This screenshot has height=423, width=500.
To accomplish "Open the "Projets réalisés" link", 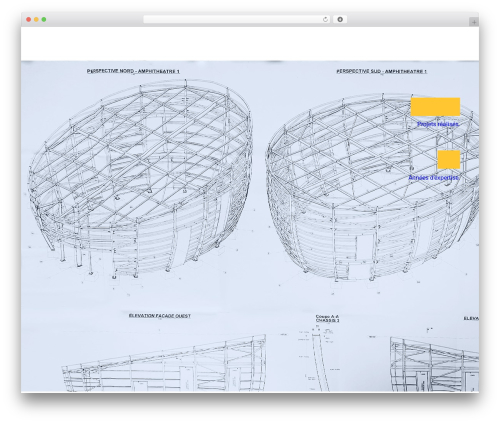I will 438,124.
